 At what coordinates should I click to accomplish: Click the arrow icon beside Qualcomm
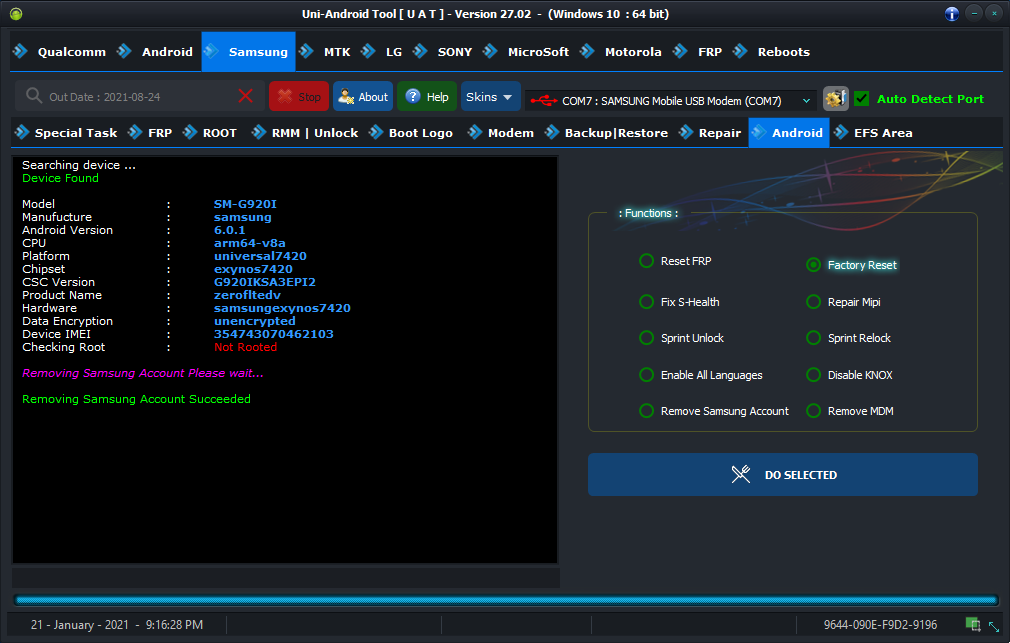click(x=21, y=51)
